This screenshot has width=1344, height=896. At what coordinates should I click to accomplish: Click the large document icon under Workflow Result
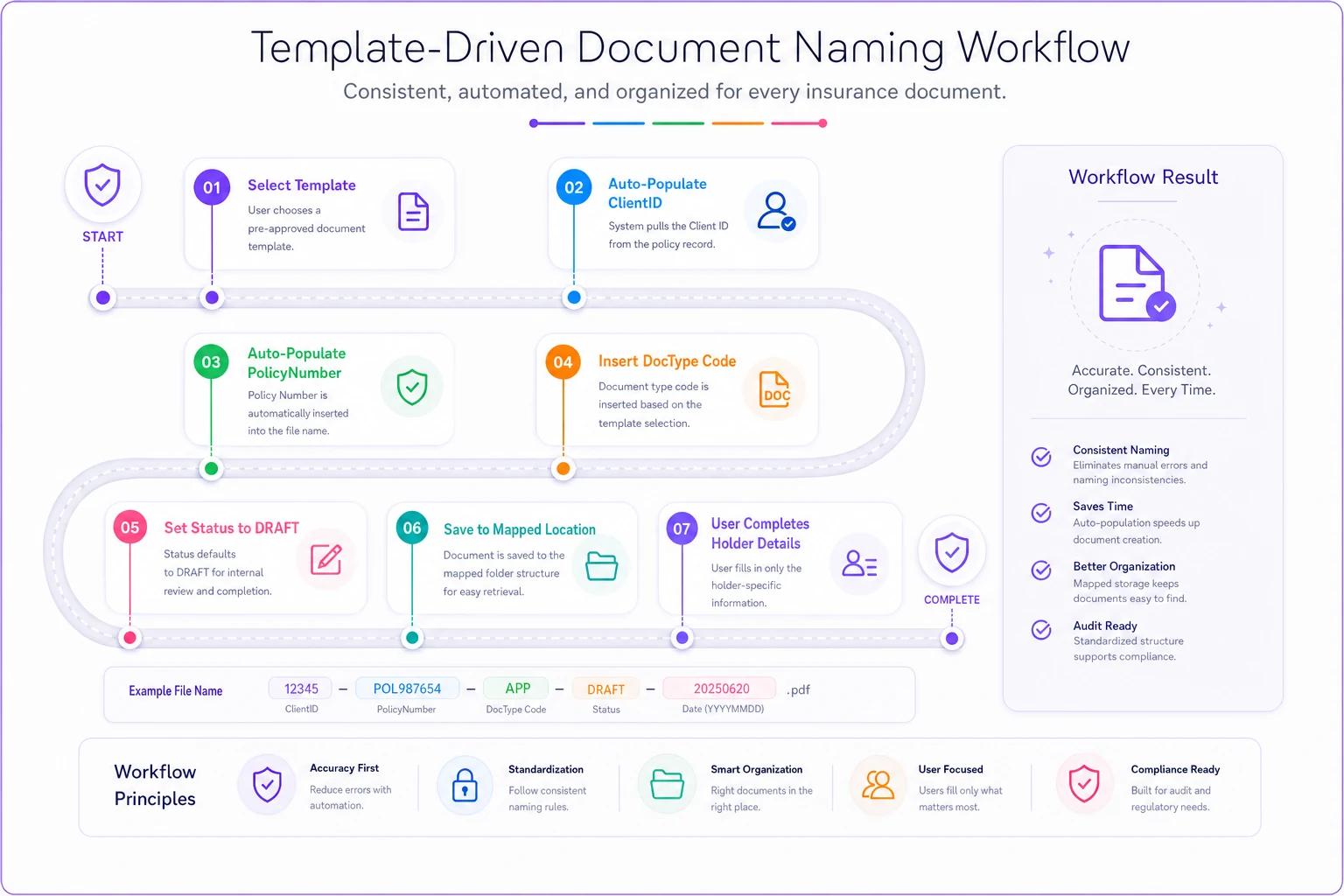(1137, 283)
